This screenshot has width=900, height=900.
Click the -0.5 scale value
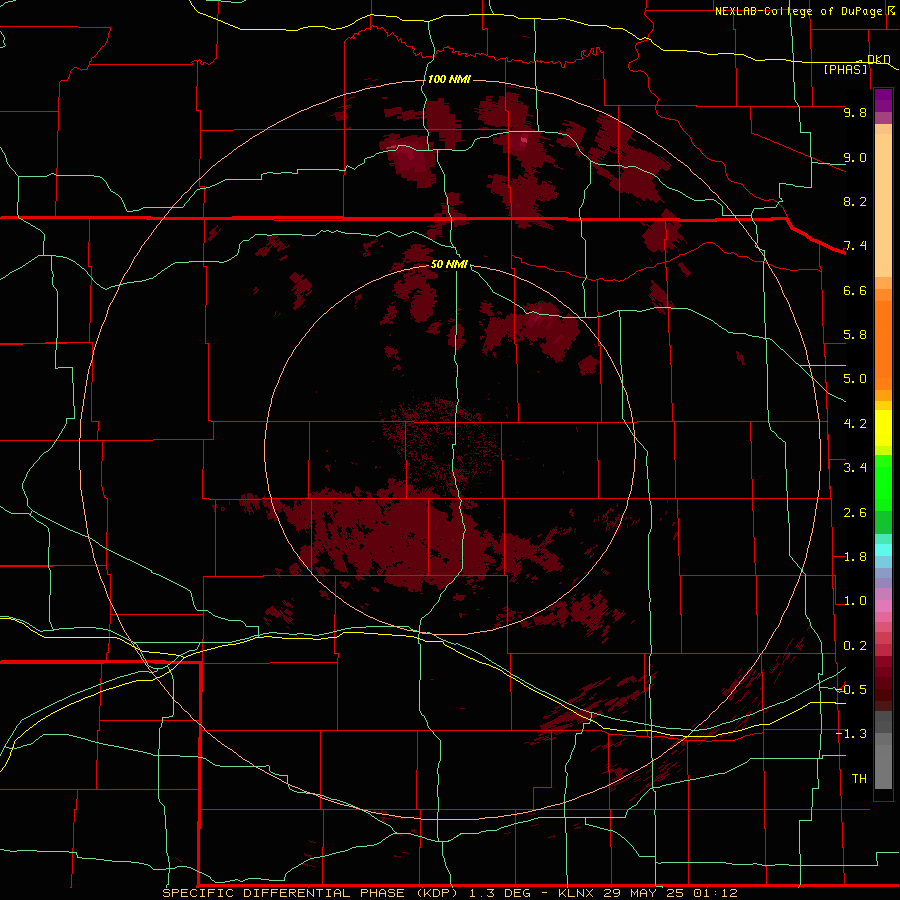[851, 690]
